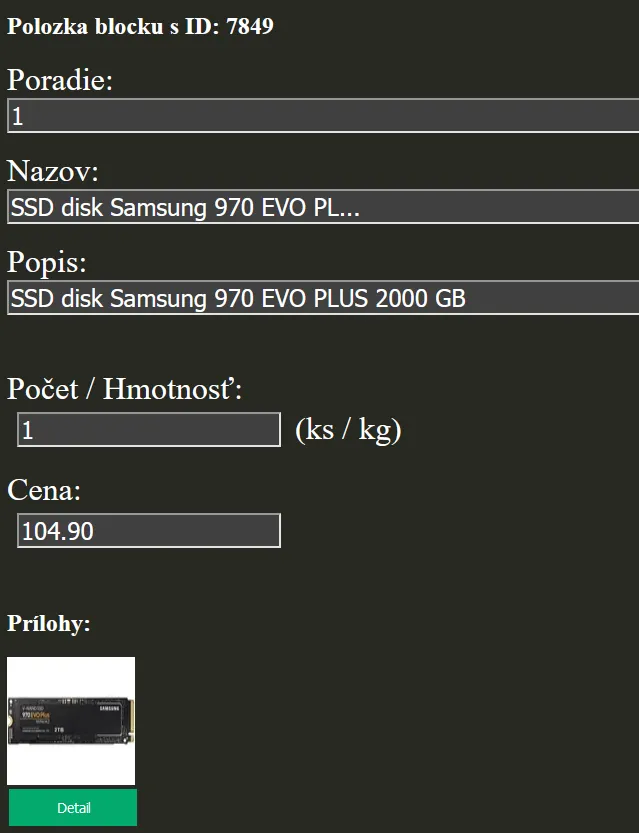
Task: Click the 'Polozka blocku s ID: 7849' heading
Action: point(140,26)
